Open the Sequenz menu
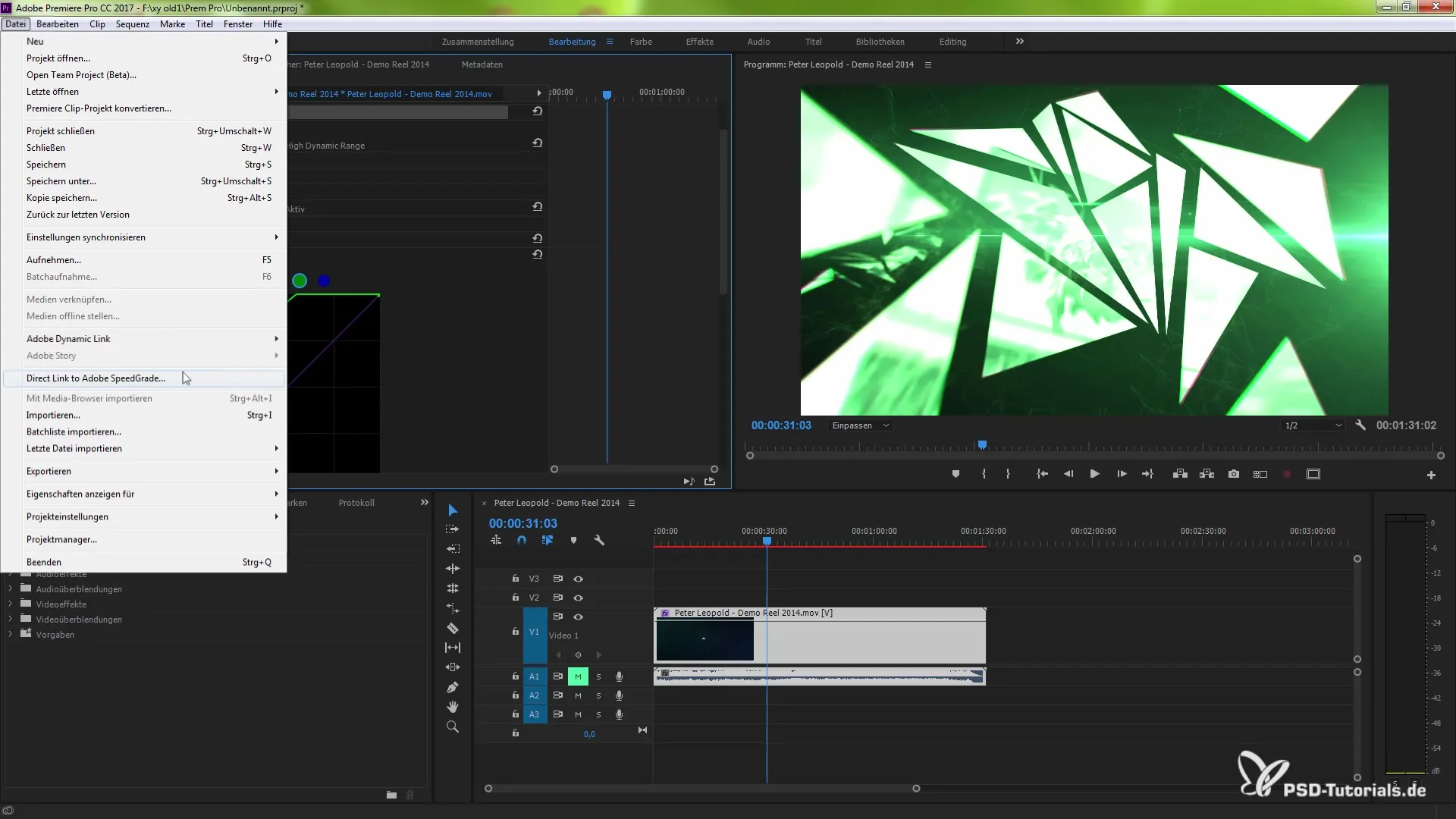Image resolution: width=1456 pixels, height=819 pixels. tap(133, 24)
